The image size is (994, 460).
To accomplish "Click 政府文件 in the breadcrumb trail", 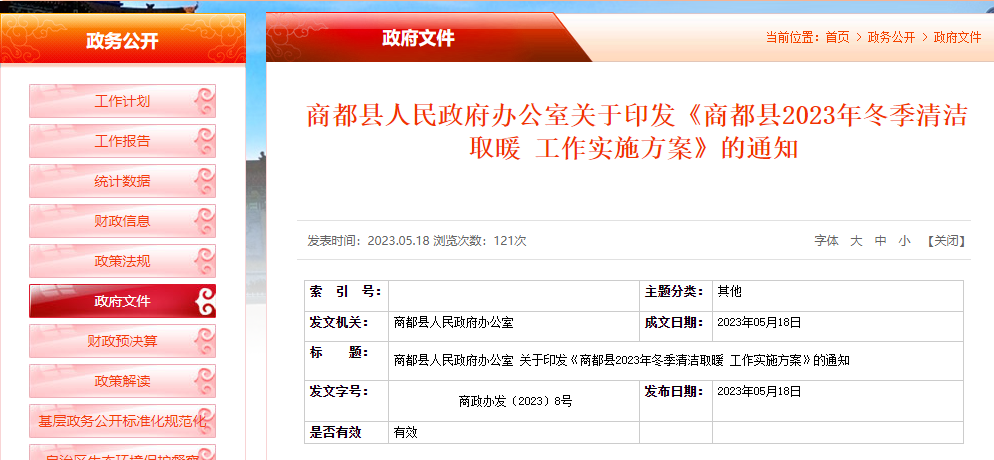I will (x=957, y=37).
